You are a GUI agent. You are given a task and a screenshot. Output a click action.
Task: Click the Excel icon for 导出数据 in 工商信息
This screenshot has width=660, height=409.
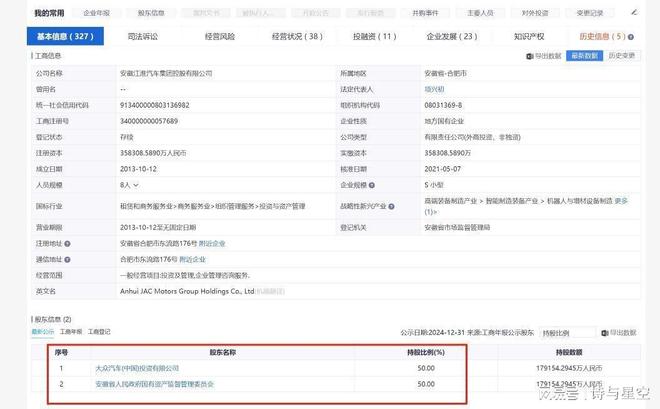(x=530, y=56)
